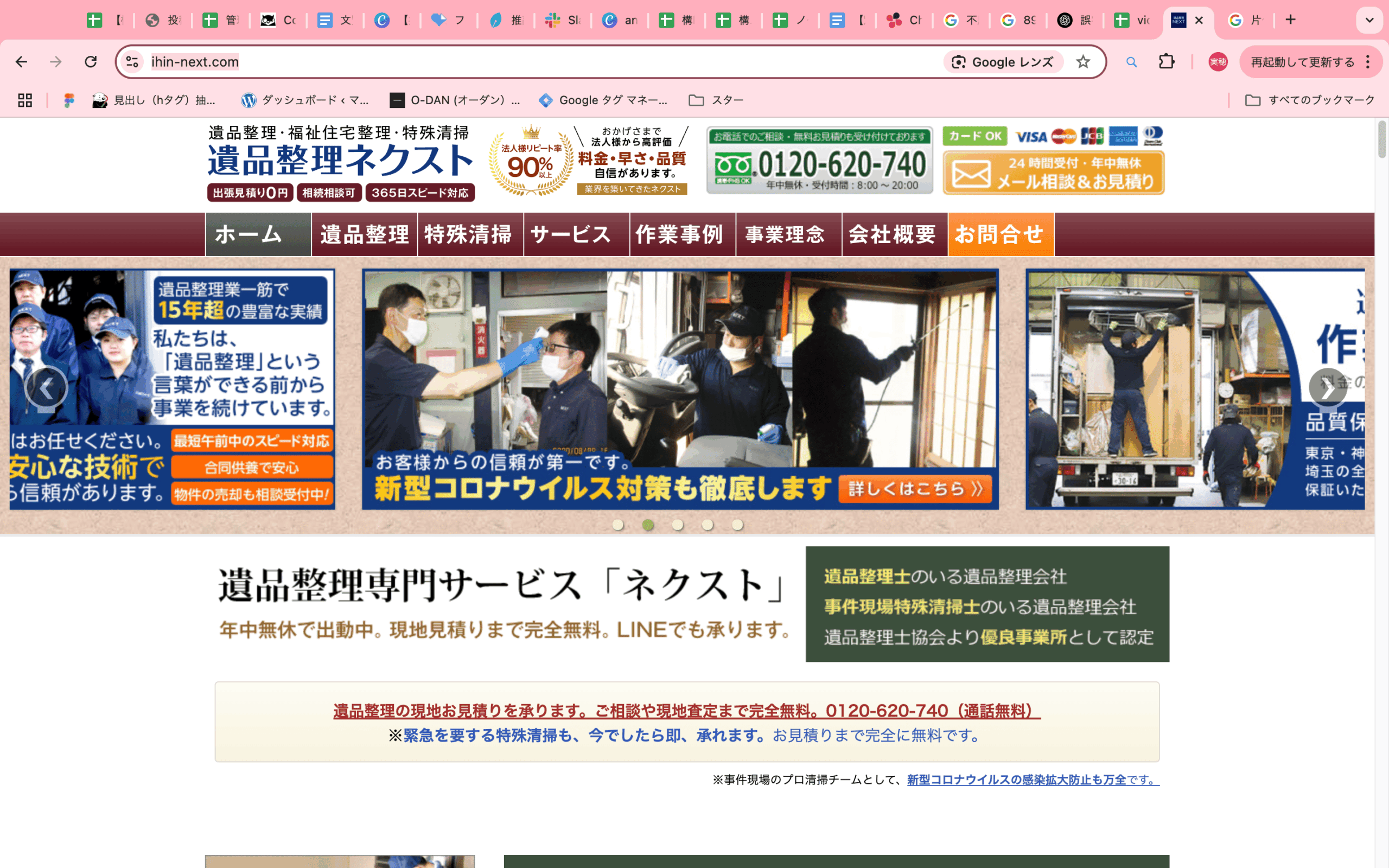Open the 事業理念 menu item

coord(789,234)
